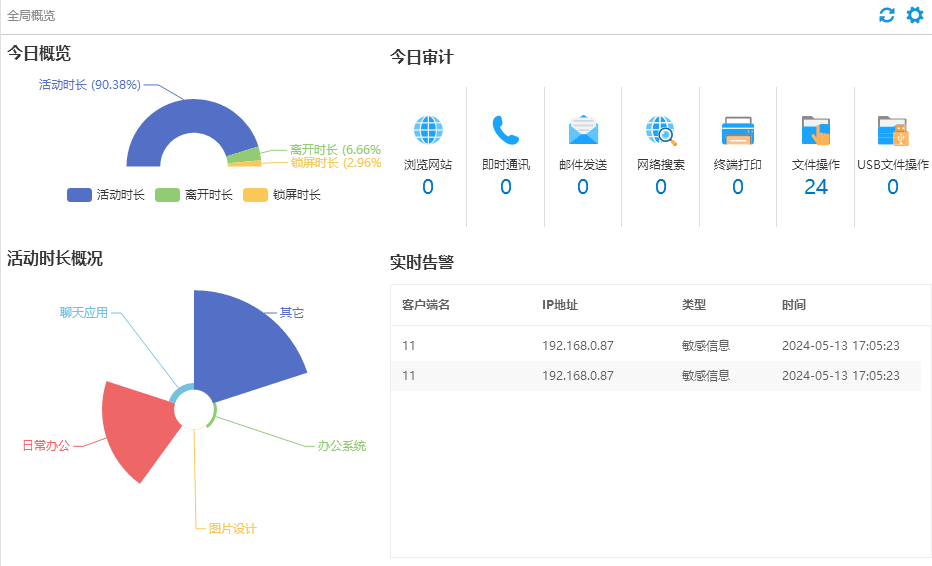Image resolution: width=932 pixels, height=566 pixels.
Task: Click the green 离开时长 donut segment
Action: (x=244, y=155)
